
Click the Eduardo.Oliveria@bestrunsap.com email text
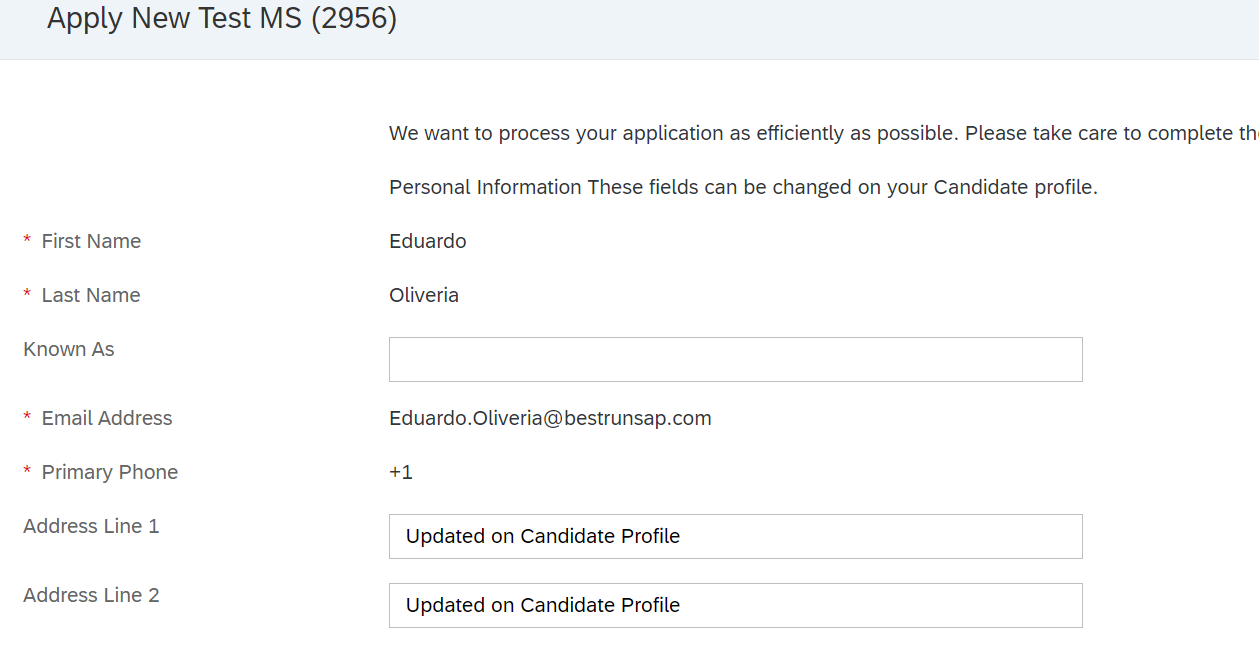point(550,418)
